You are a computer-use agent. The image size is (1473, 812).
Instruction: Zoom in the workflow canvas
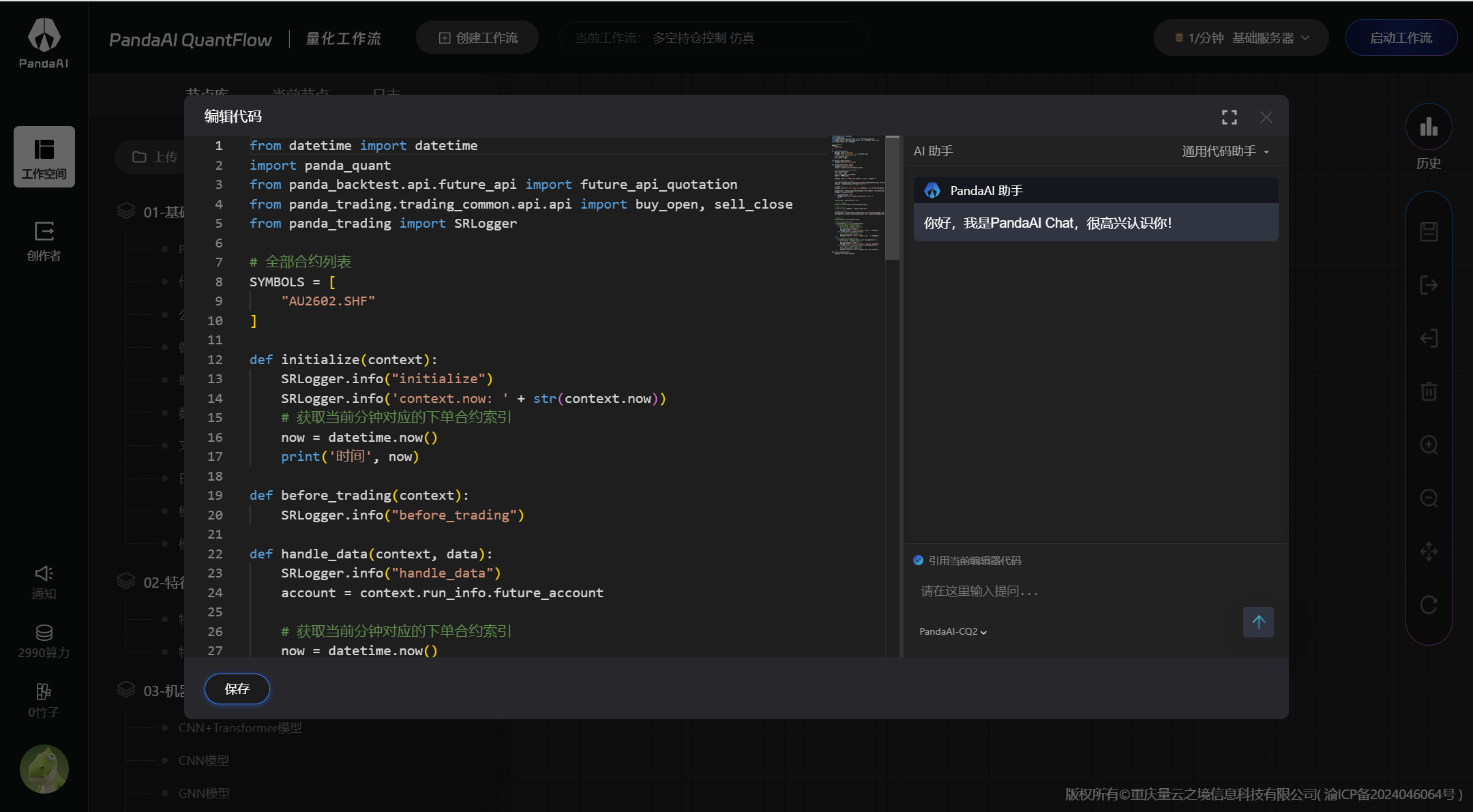point(1429,445)
